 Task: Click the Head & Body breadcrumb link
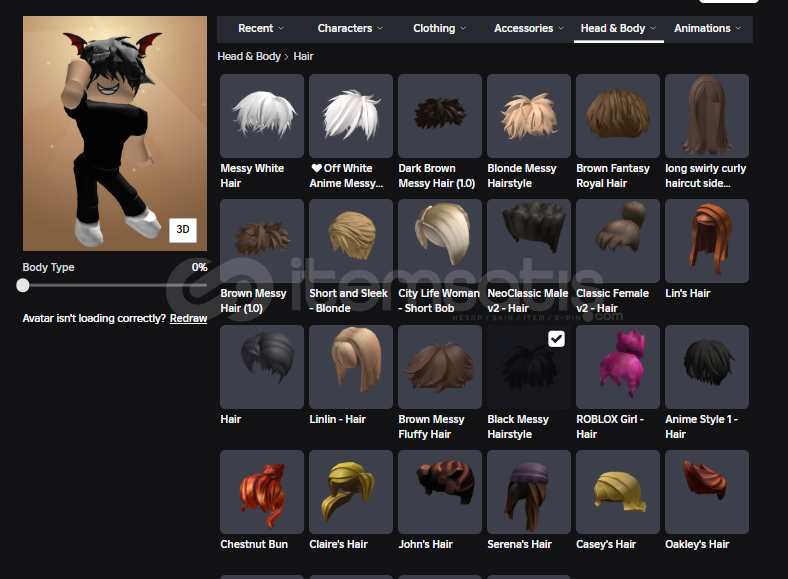(x=249, y=56)
